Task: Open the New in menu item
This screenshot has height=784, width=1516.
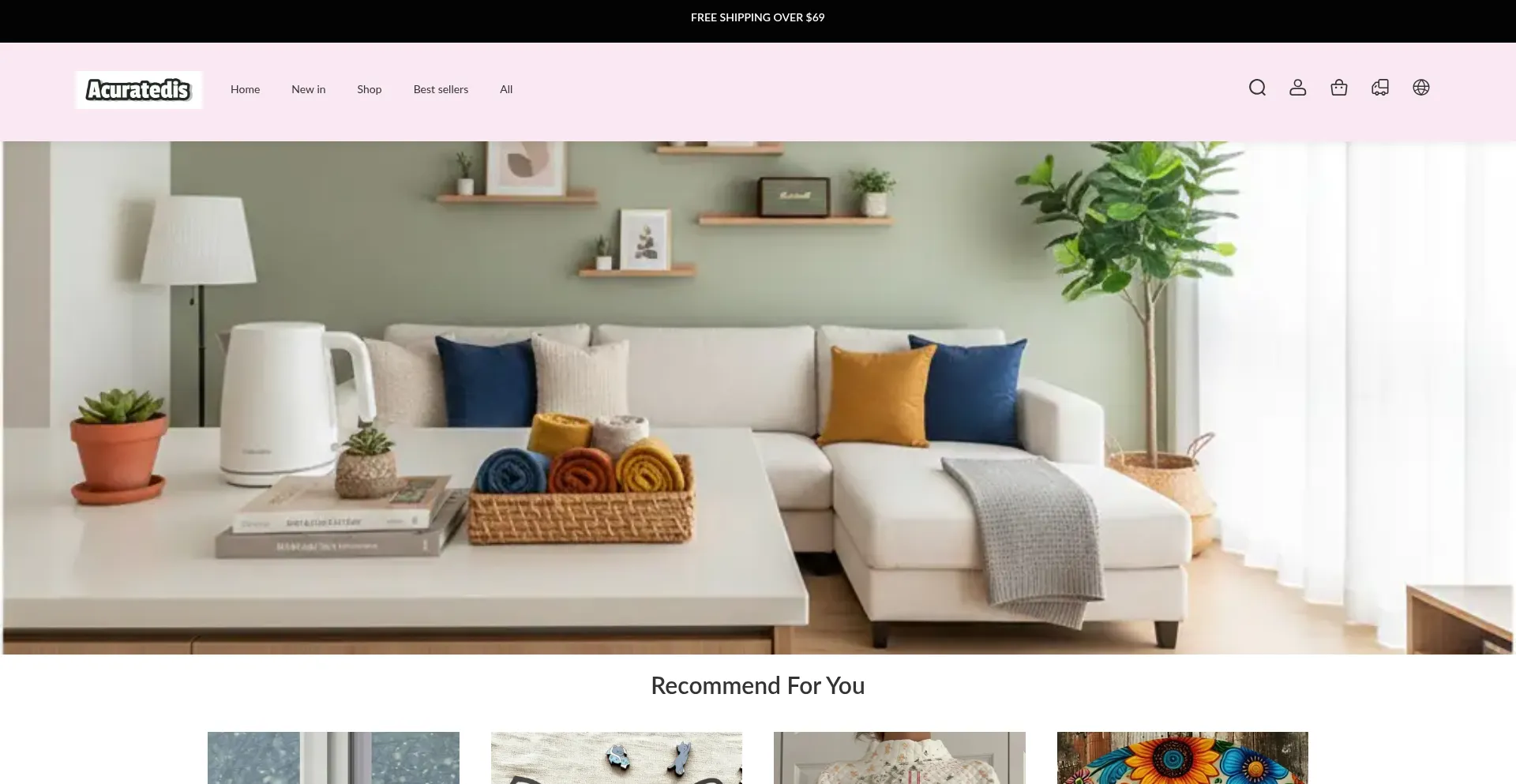Action: tap(308, 90)
